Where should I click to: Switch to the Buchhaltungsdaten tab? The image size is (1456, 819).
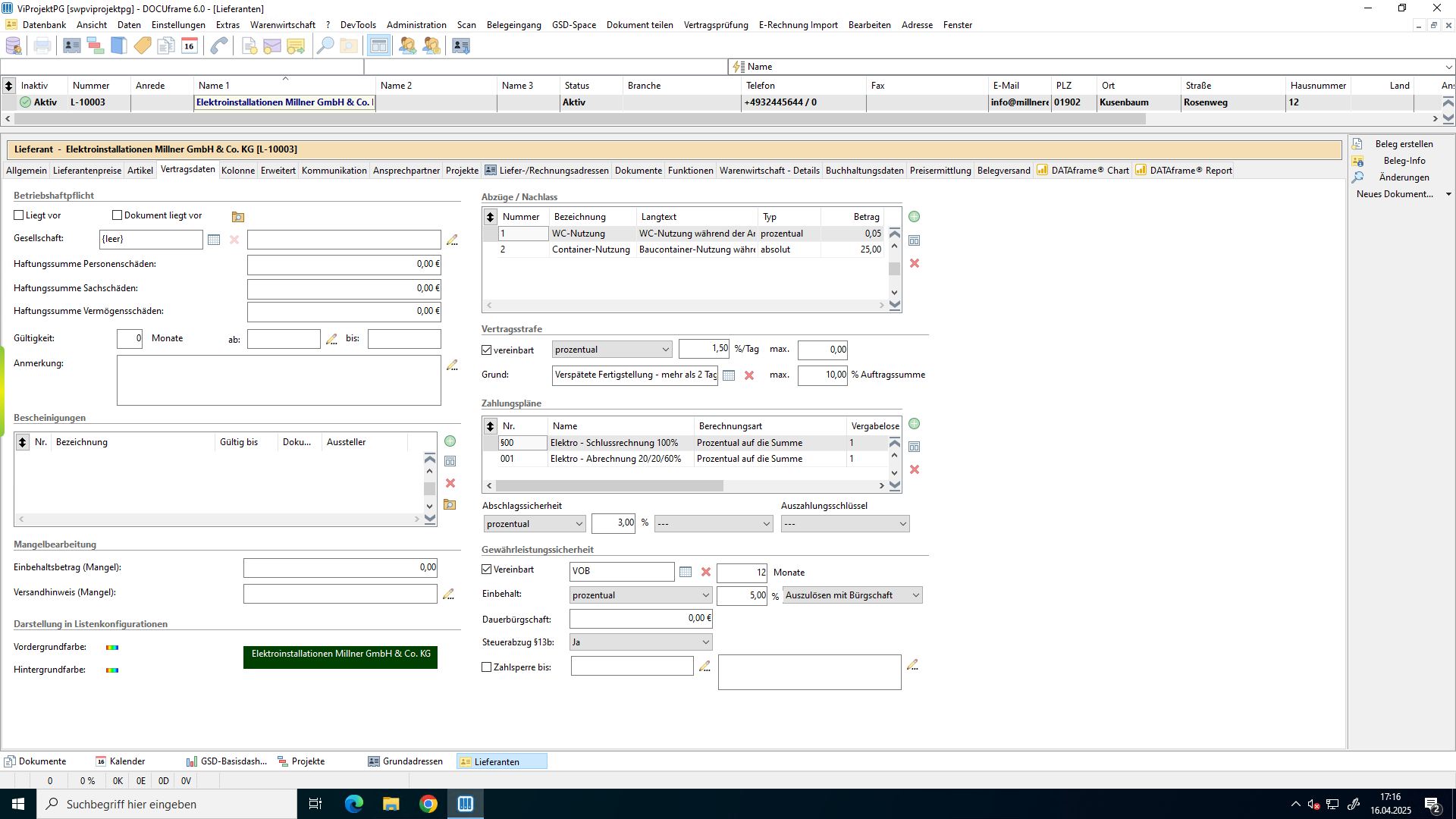tap(864, 171)
